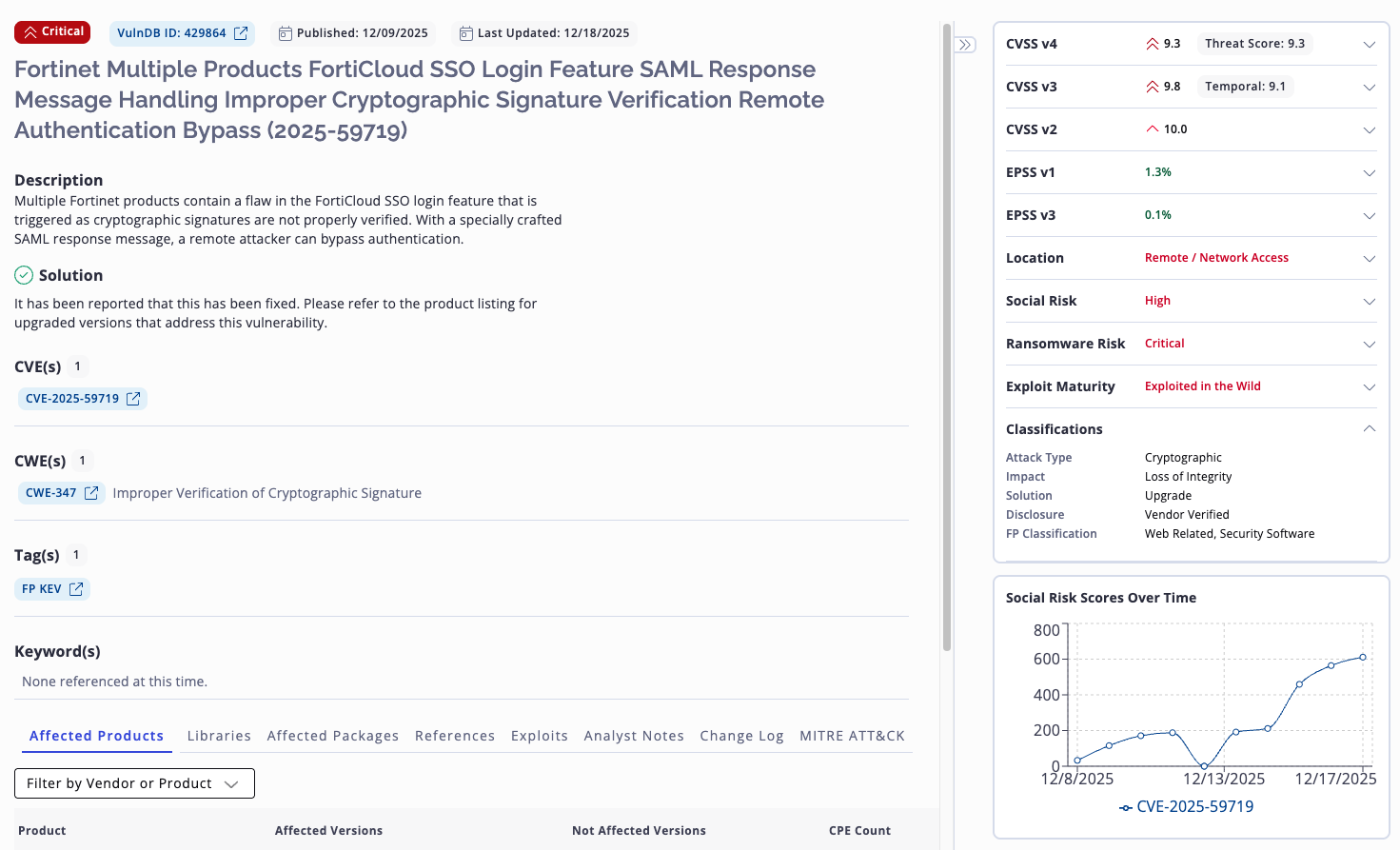Click the Published date calendar icon

click(x=285, y=33)
